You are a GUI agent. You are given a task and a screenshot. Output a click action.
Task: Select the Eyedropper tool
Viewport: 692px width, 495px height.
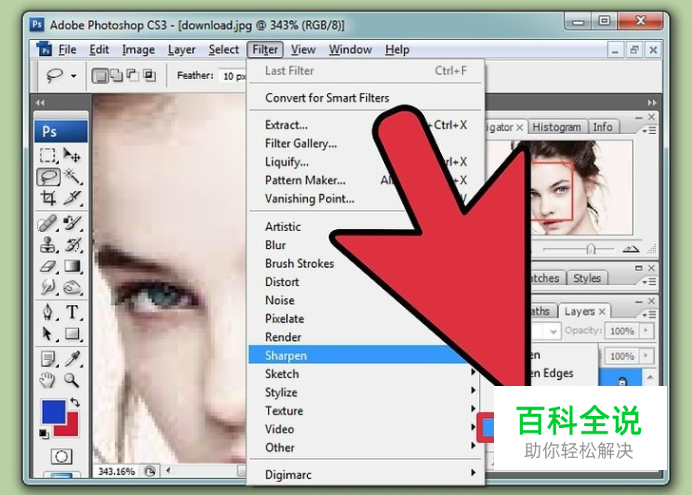pos(72,359)
